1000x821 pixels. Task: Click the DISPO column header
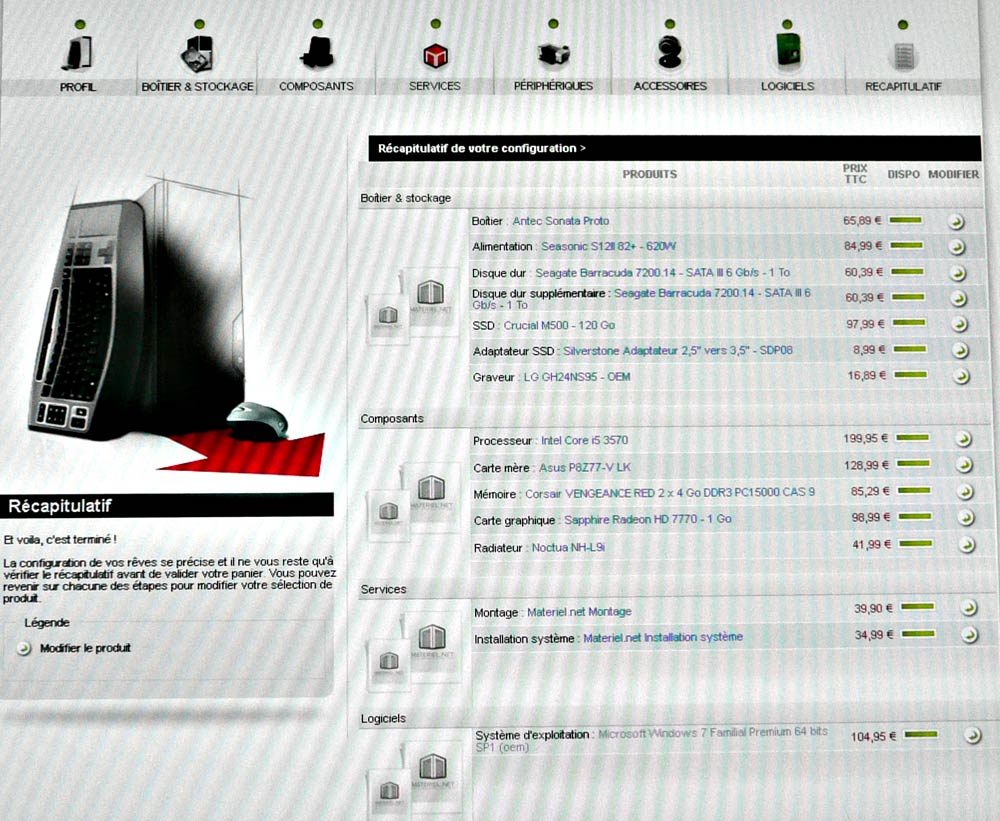click(904, 174)
